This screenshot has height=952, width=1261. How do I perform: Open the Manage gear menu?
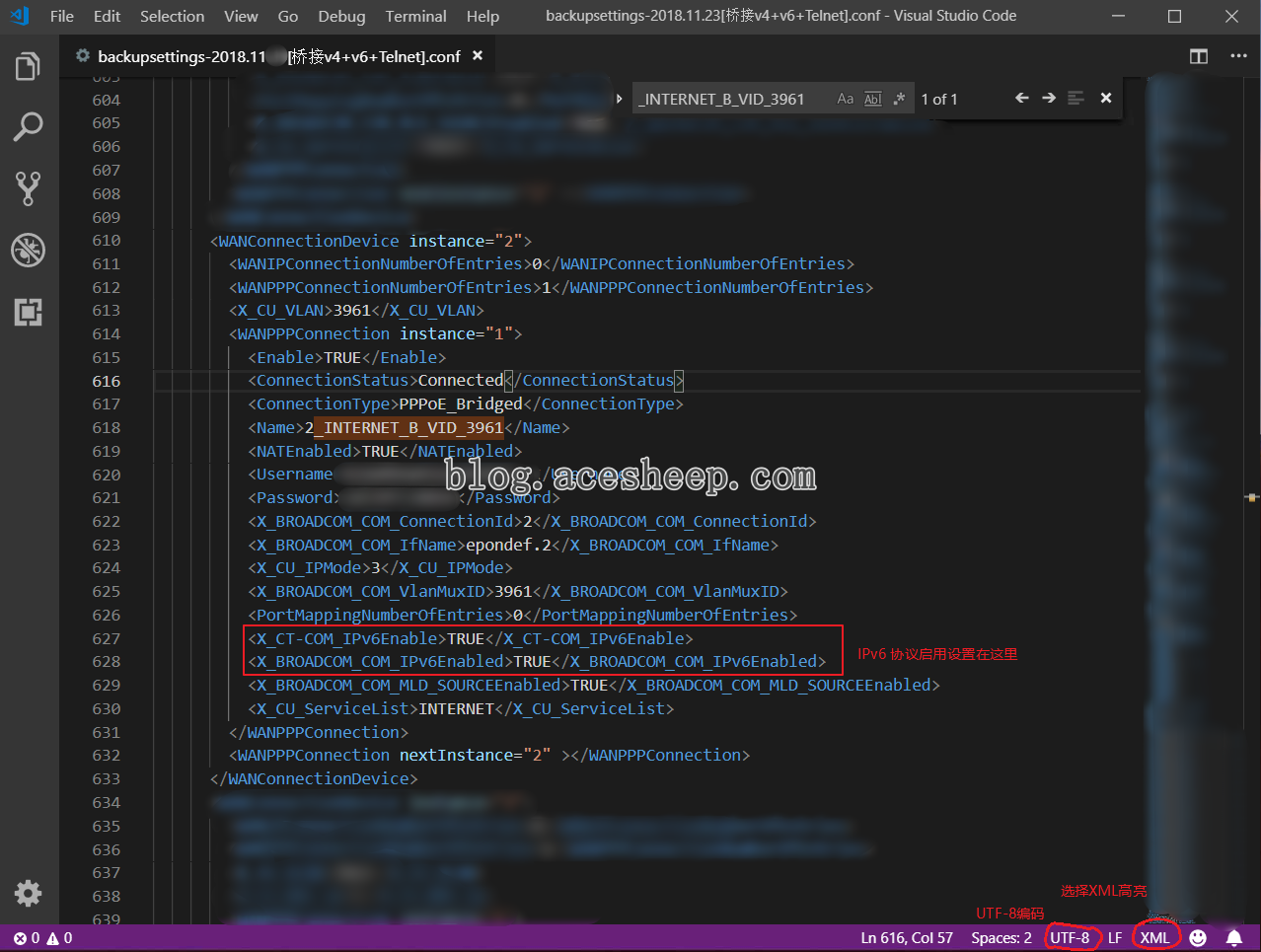pyautogui.click(x=28, y=893)
